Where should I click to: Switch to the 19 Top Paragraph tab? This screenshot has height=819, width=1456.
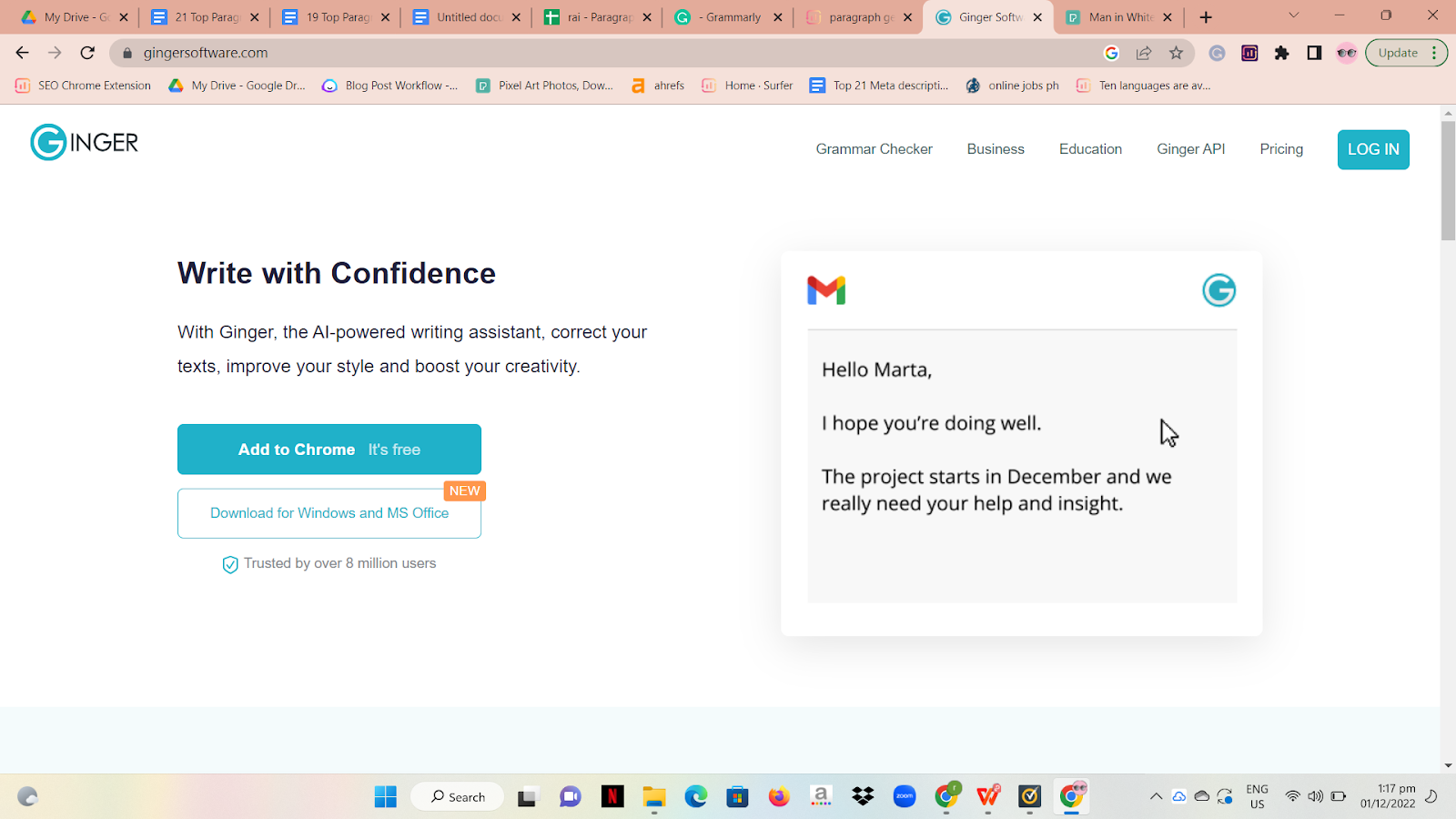coord(336,17)
